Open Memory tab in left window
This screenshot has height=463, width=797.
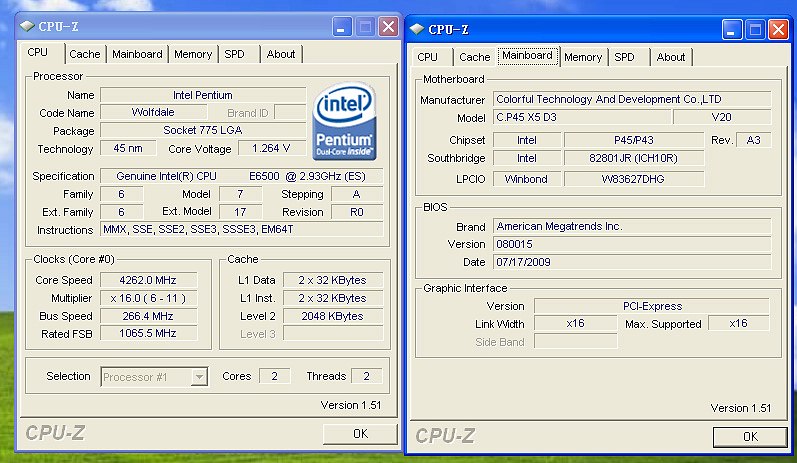click(x=193, y=54)
